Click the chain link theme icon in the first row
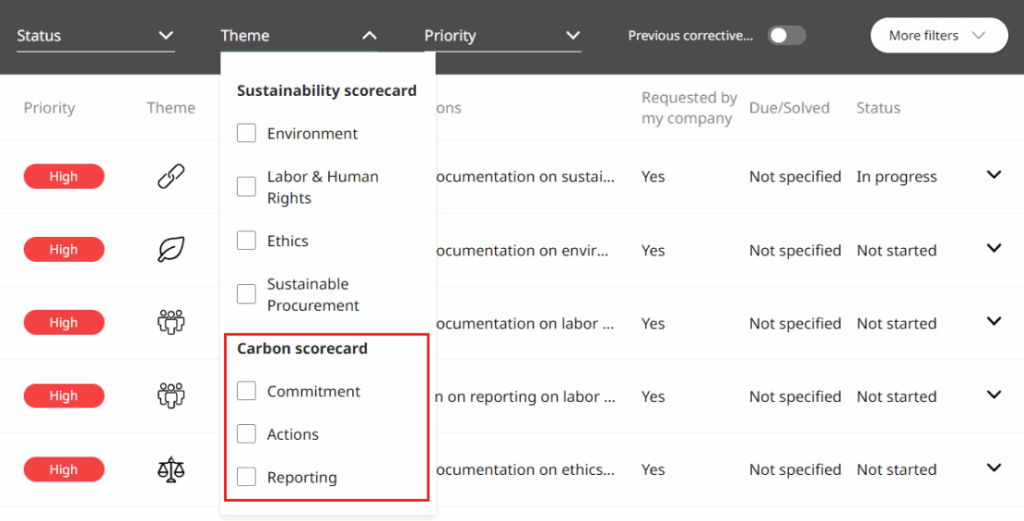 pyautogui.click(x=171, y=177)
